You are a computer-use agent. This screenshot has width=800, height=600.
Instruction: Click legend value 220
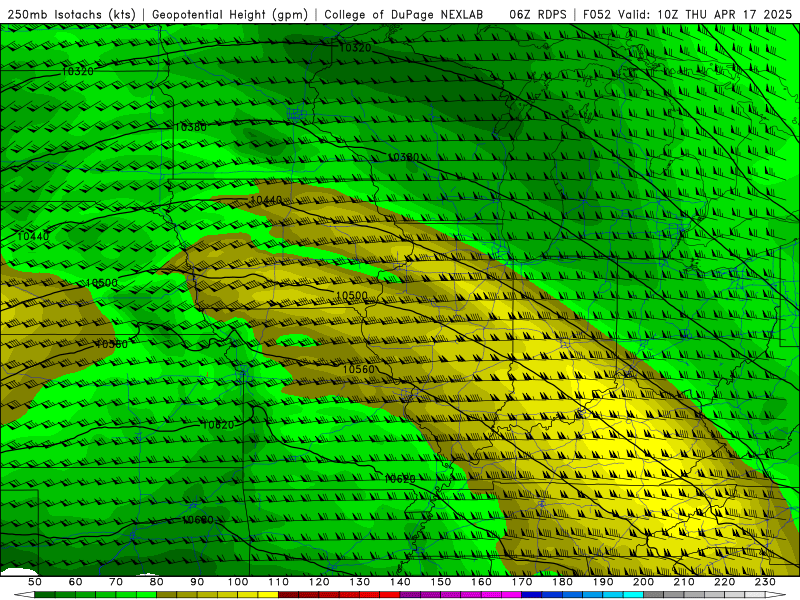point(724,582)
